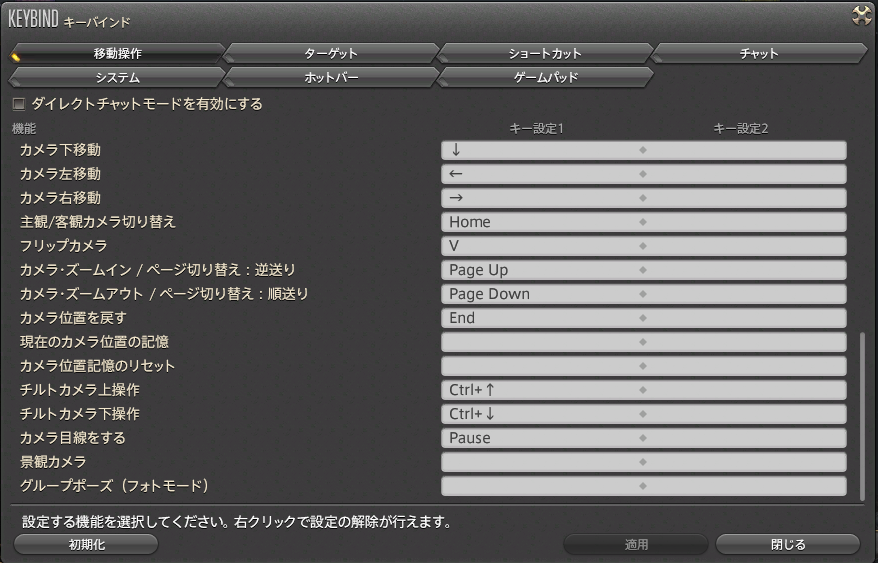Viewport: 878px width, 563px height.
Task: Select key setting 2 for カメラ･ズームイン
Action: pos(745,270)
